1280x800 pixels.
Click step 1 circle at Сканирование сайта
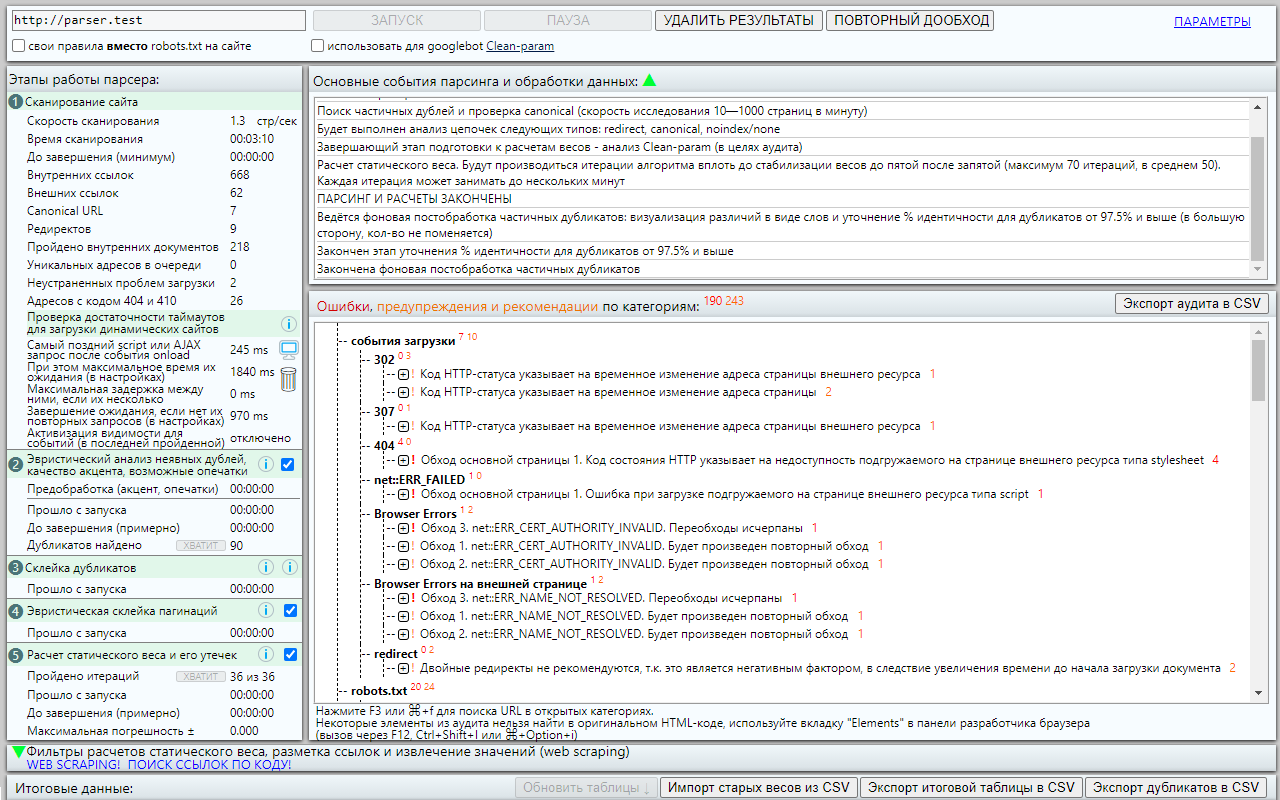pyautogui.click(x=16, y=102)
